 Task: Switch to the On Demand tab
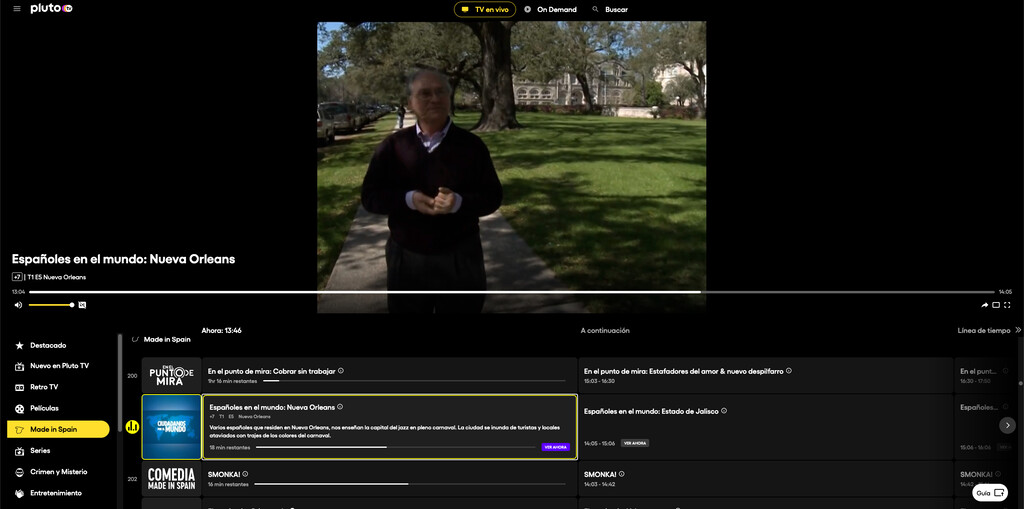[549, 10]
